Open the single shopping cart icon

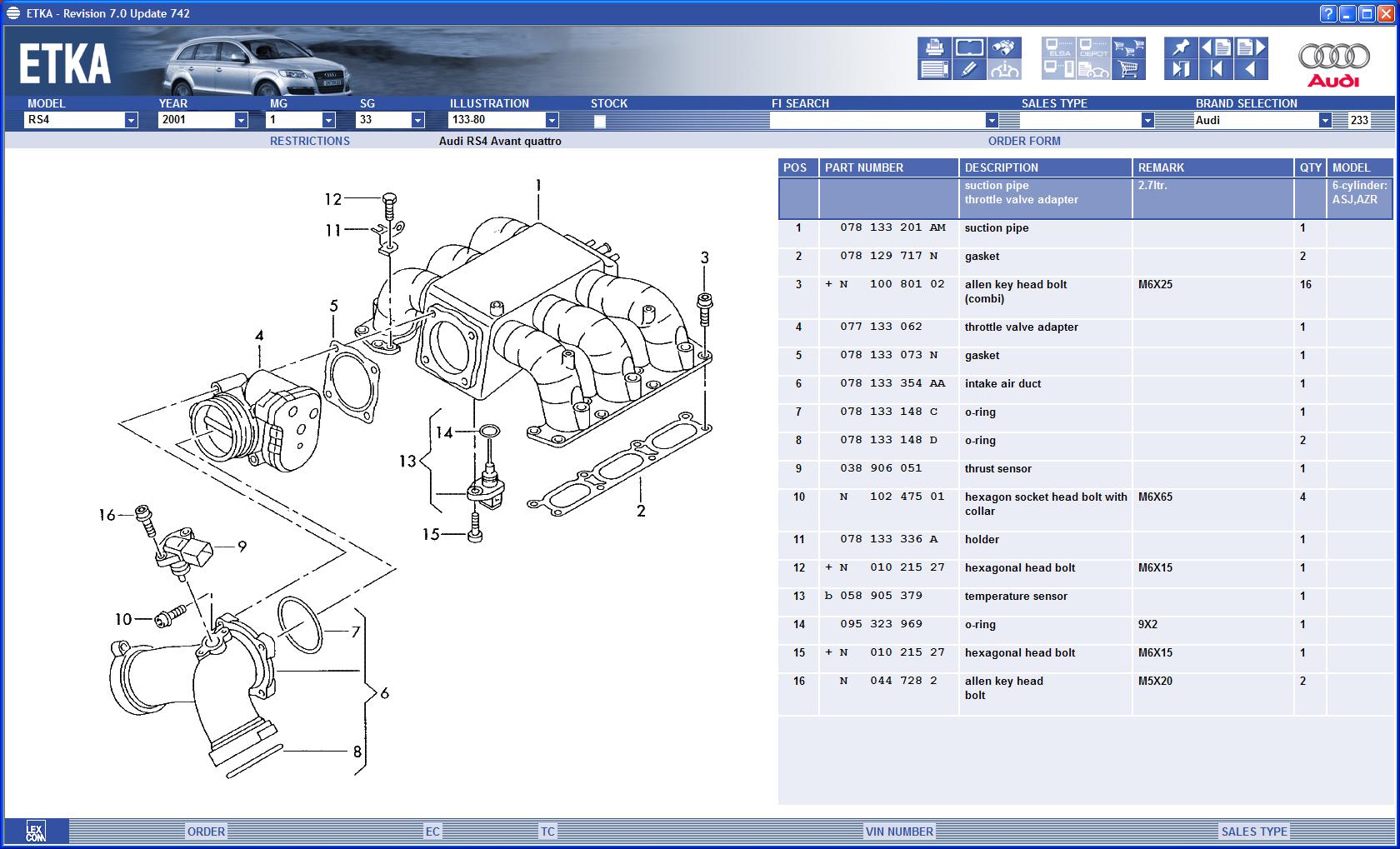[x=1128, y=70]
